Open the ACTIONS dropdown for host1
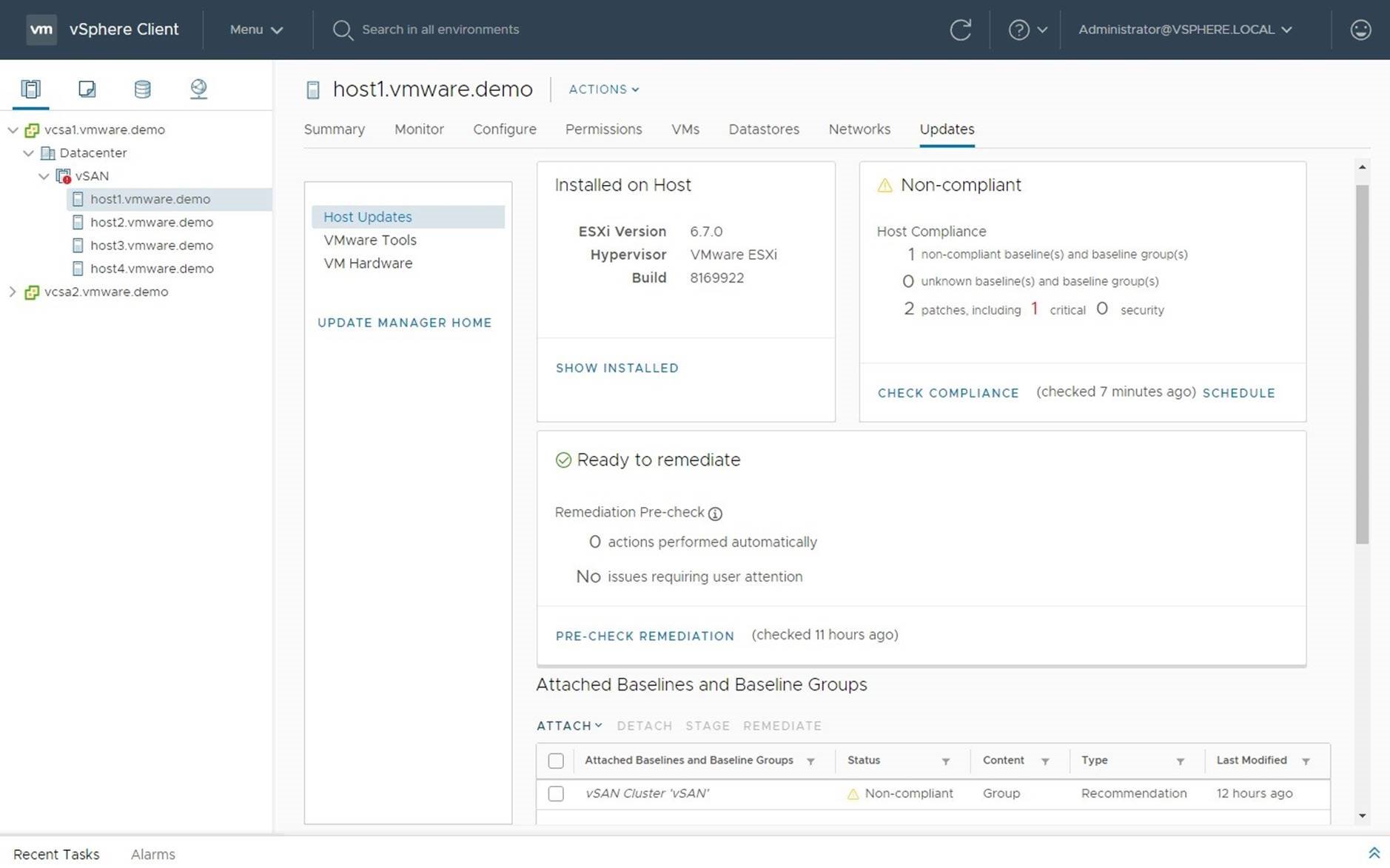Screen dimensions: 1390x868 coord(604,90)
